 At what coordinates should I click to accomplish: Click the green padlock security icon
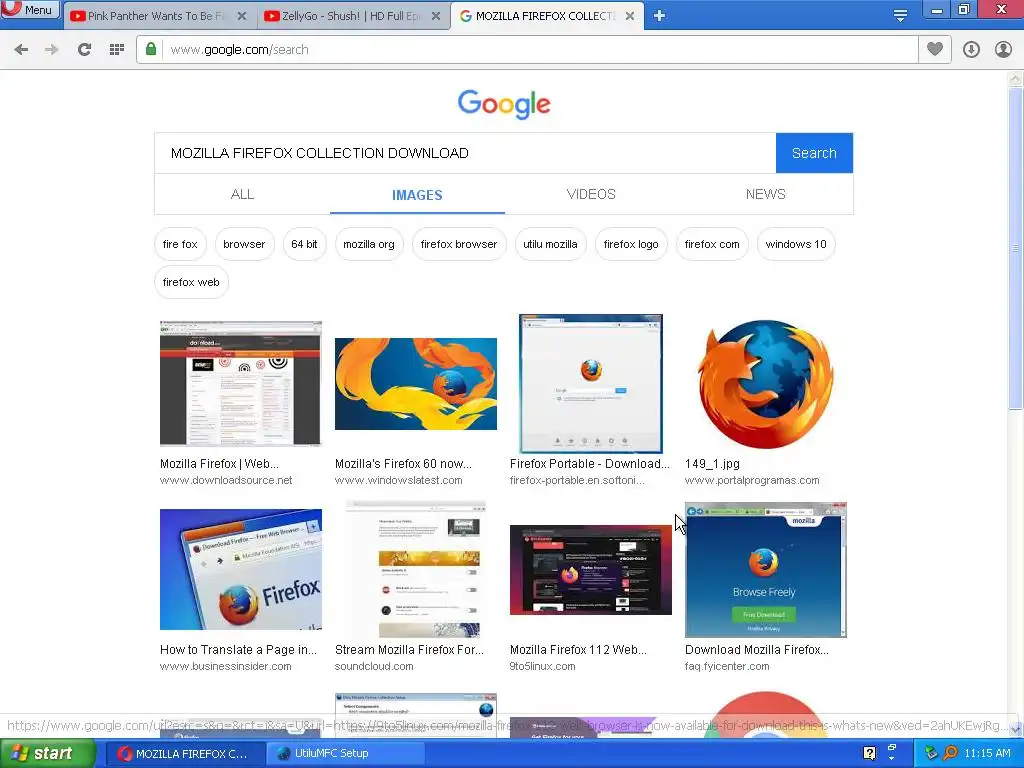(x=151, y=50)
